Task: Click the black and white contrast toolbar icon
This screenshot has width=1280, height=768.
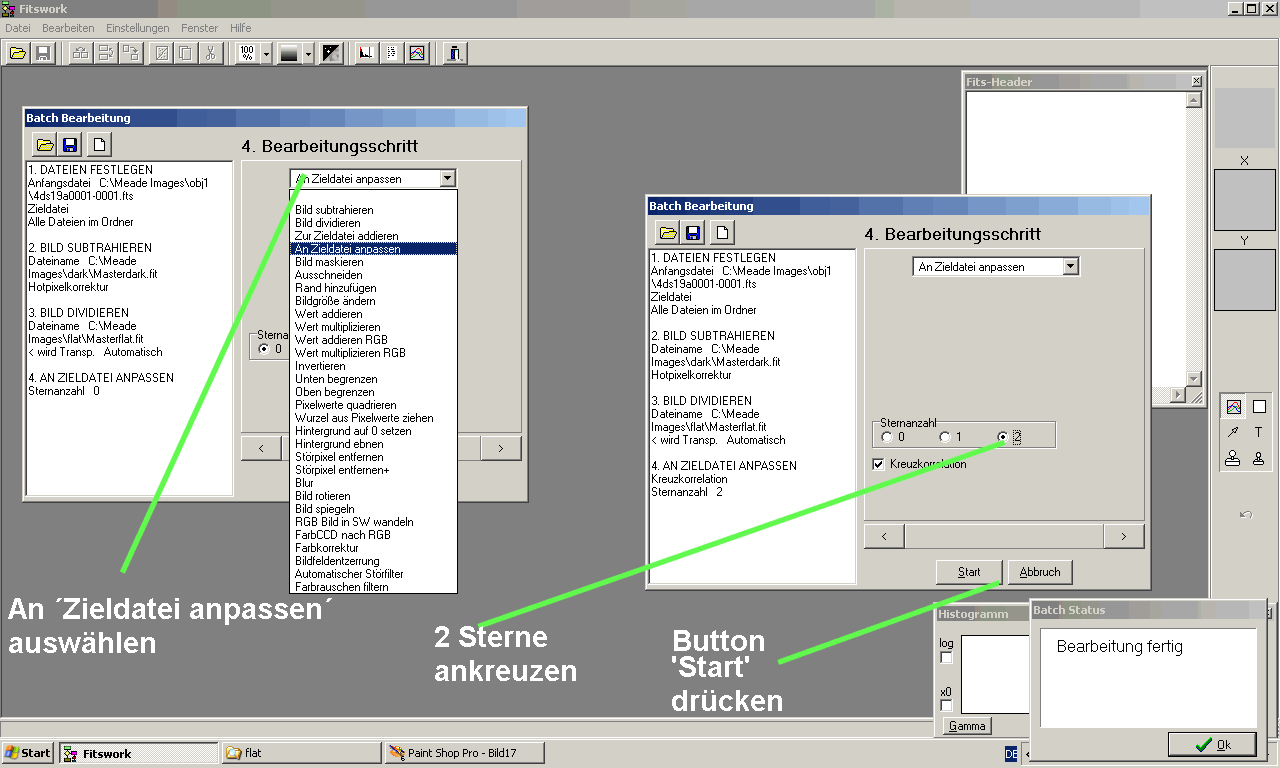Action: (x=331, y=53)
